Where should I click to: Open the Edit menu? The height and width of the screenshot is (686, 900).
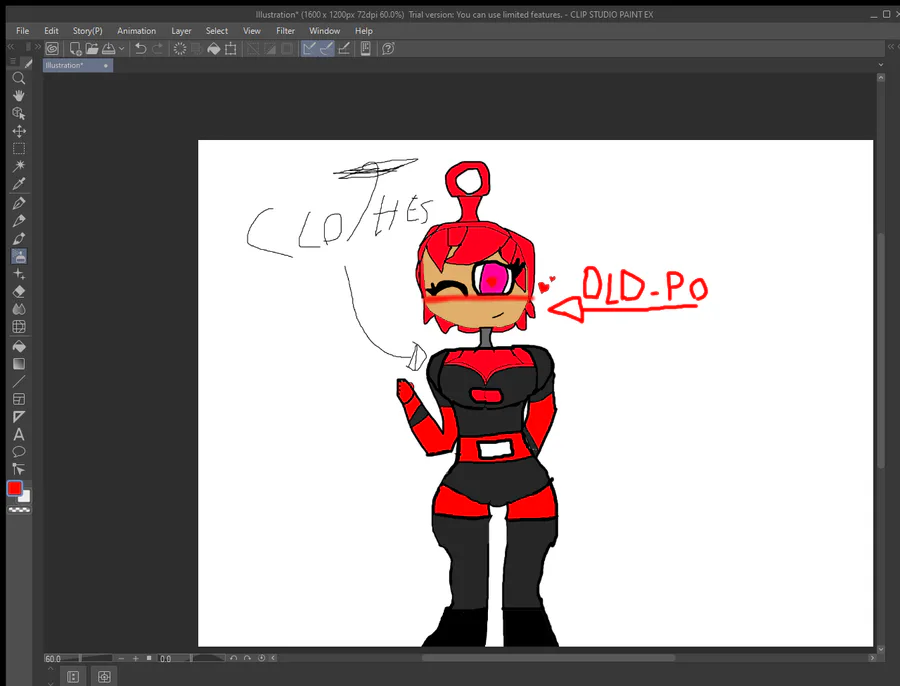(51, 31)
